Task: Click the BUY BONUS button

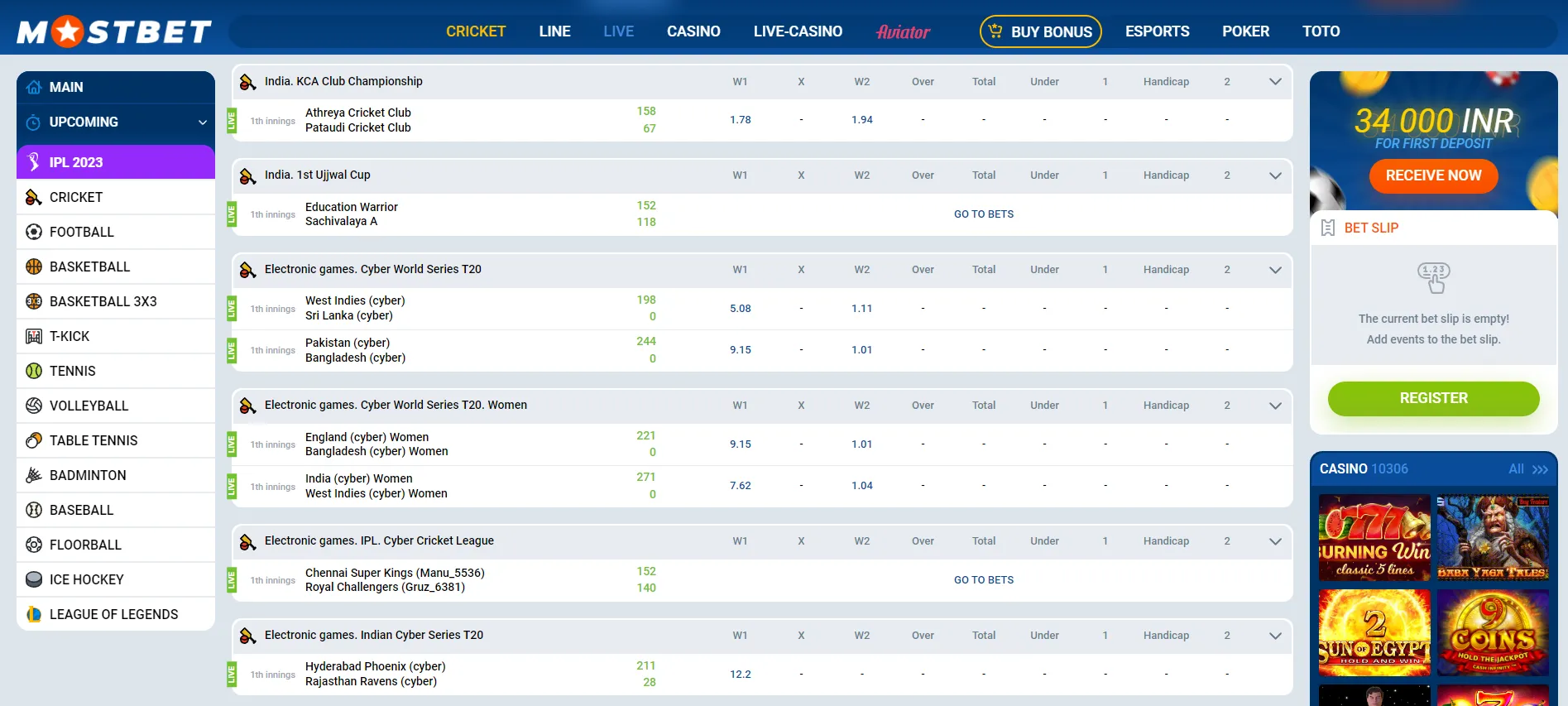Action: coord(1041,31)
